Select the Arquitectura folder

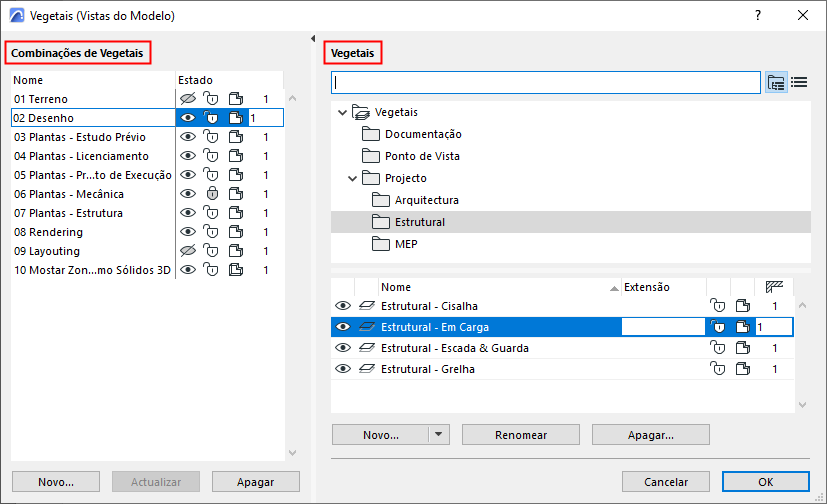click(426, 200)
